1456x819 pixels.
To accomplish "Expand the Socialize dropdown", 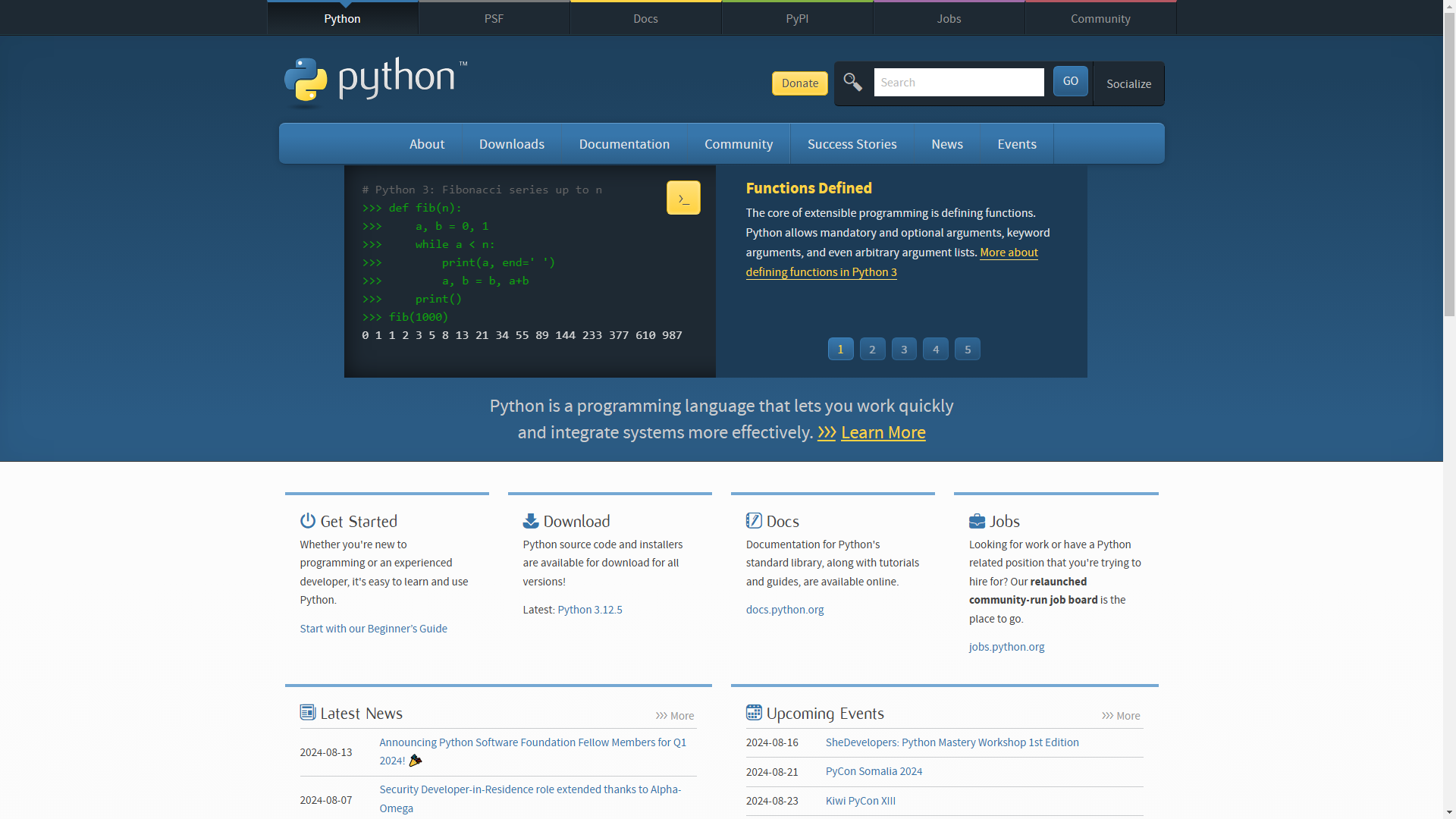I will [x=1128, y=83].
